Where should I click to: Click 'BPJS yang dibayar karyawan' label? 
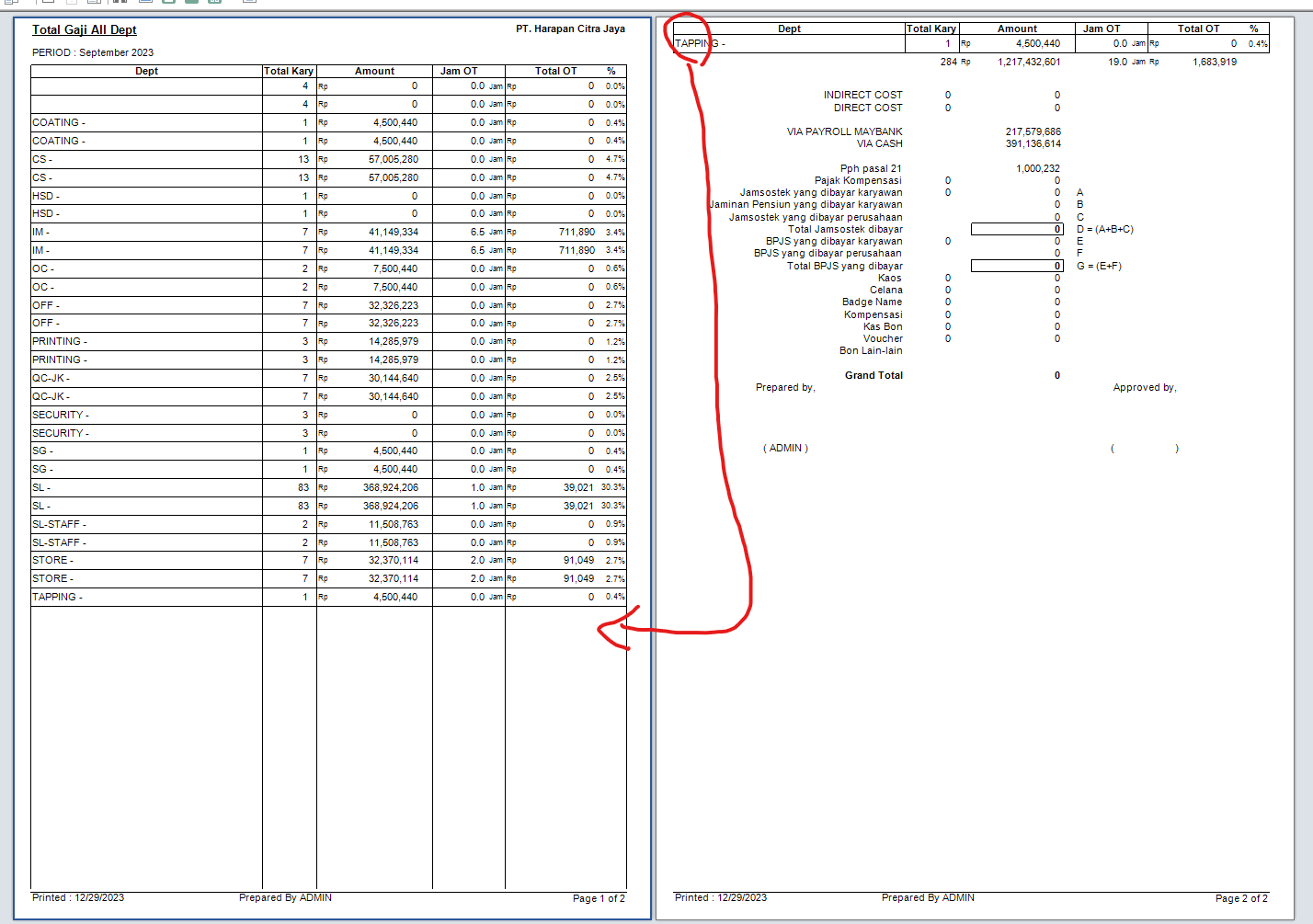pyautogui.click(x=834, y=242)
